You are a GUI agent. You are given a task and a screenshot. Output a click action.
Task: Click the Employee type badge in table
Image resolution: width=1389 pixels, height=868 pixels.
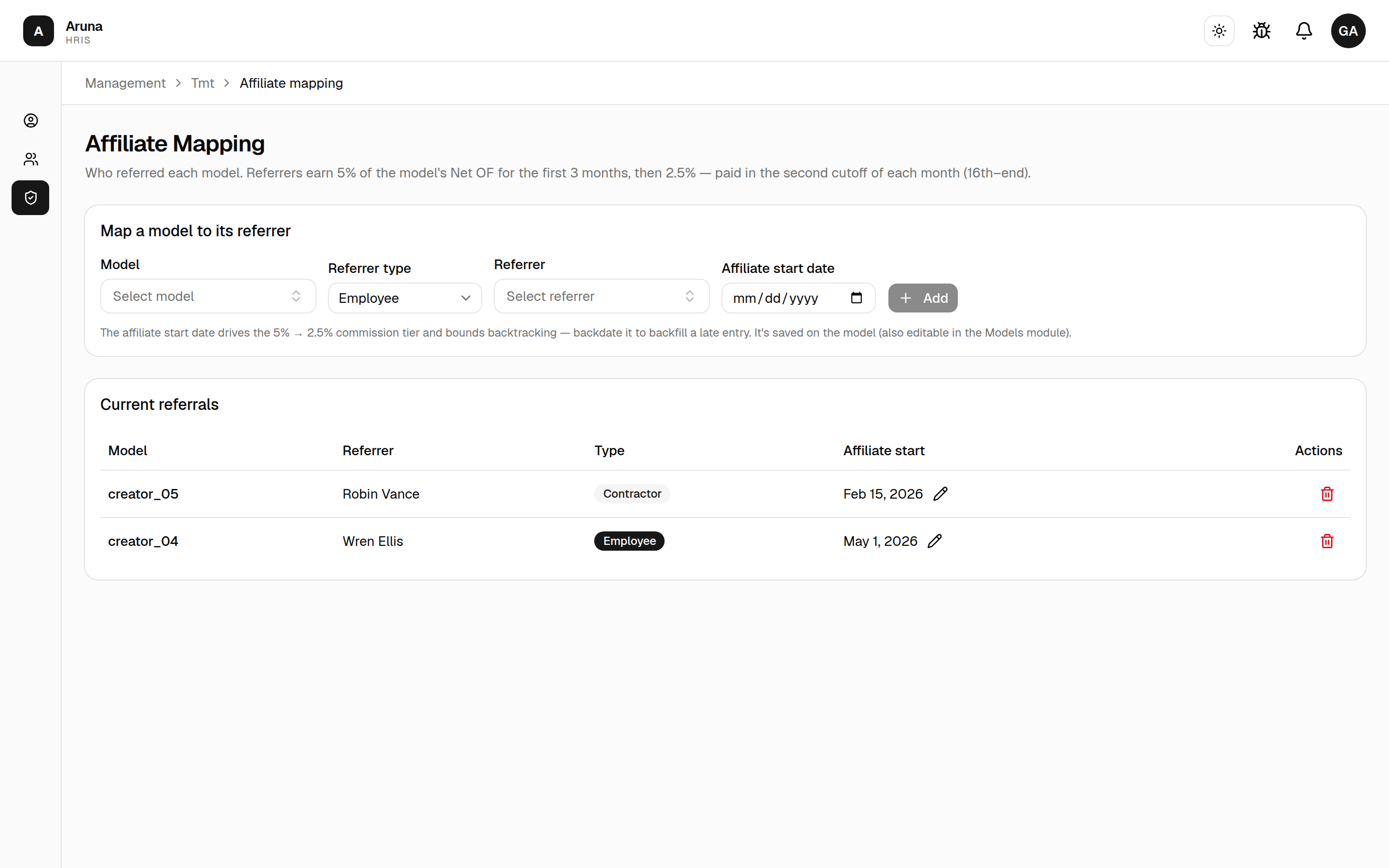pyautogui.click(x=629, y=542)
